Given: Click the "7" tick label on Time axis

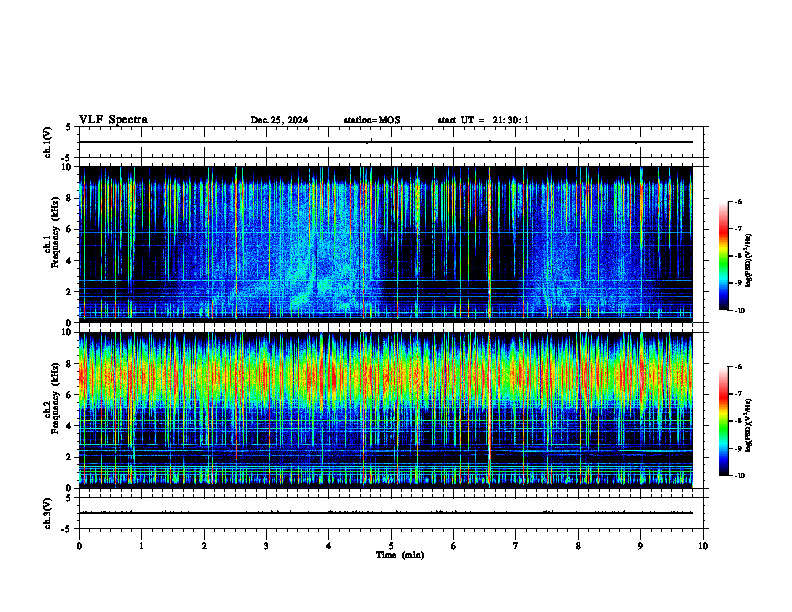Looking at the screenshot, I should click(516, 546).
